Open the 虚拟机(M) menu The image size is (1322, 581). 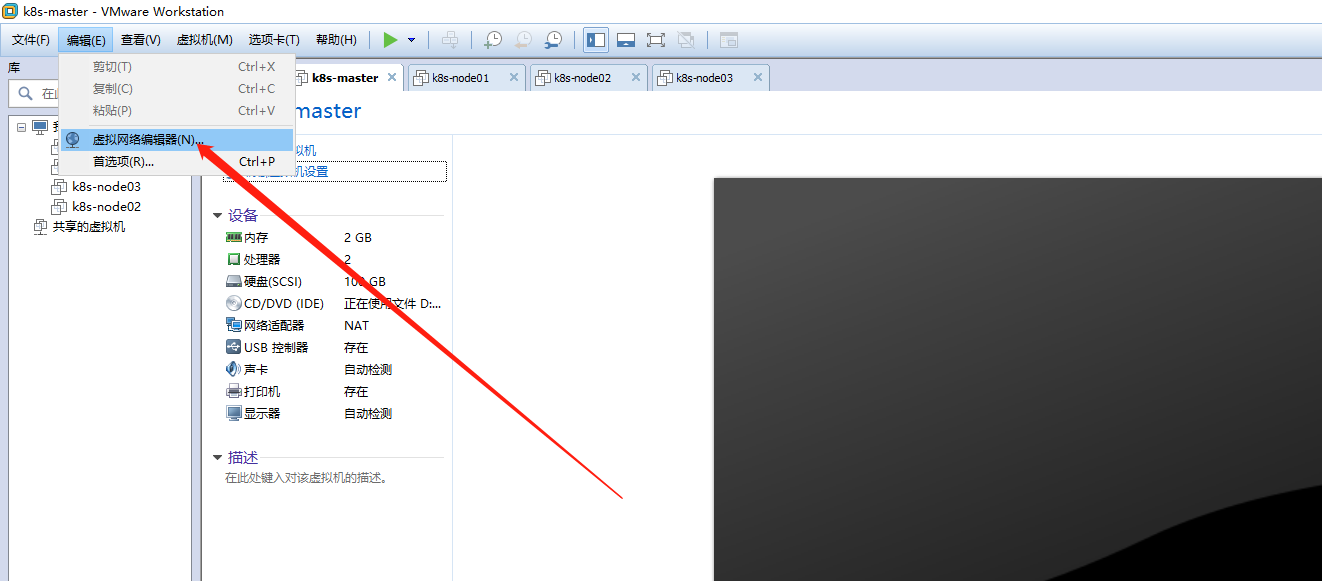tap(205, 40)
